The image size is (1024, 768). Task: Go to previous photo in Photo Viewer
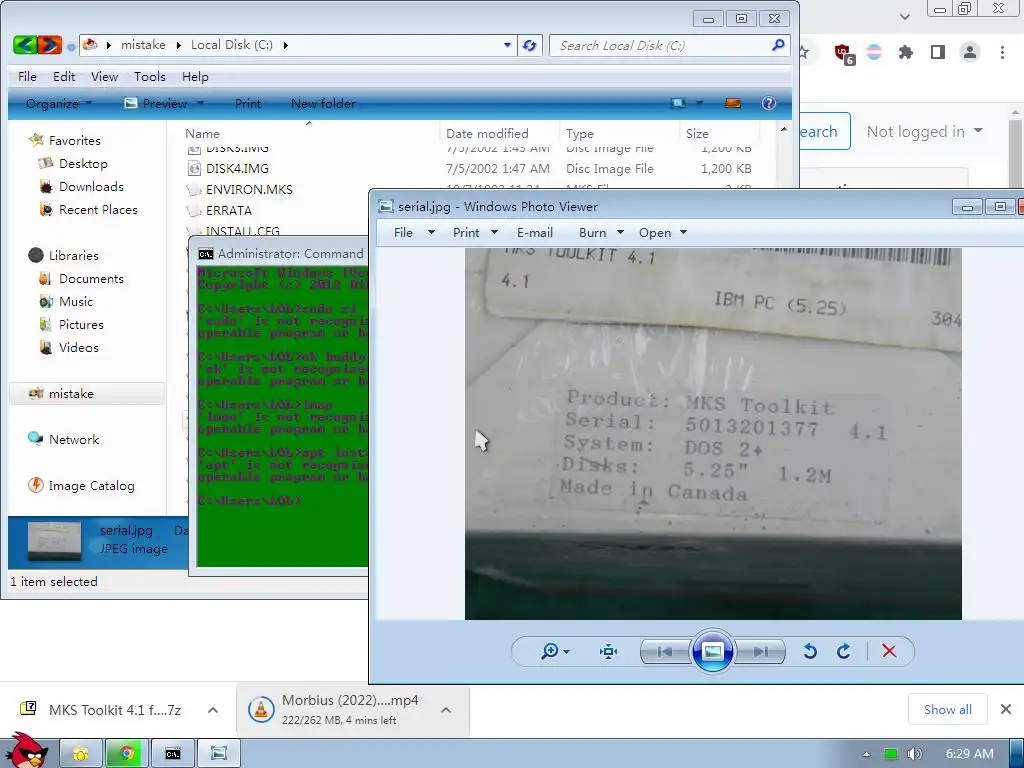[665, 651]
